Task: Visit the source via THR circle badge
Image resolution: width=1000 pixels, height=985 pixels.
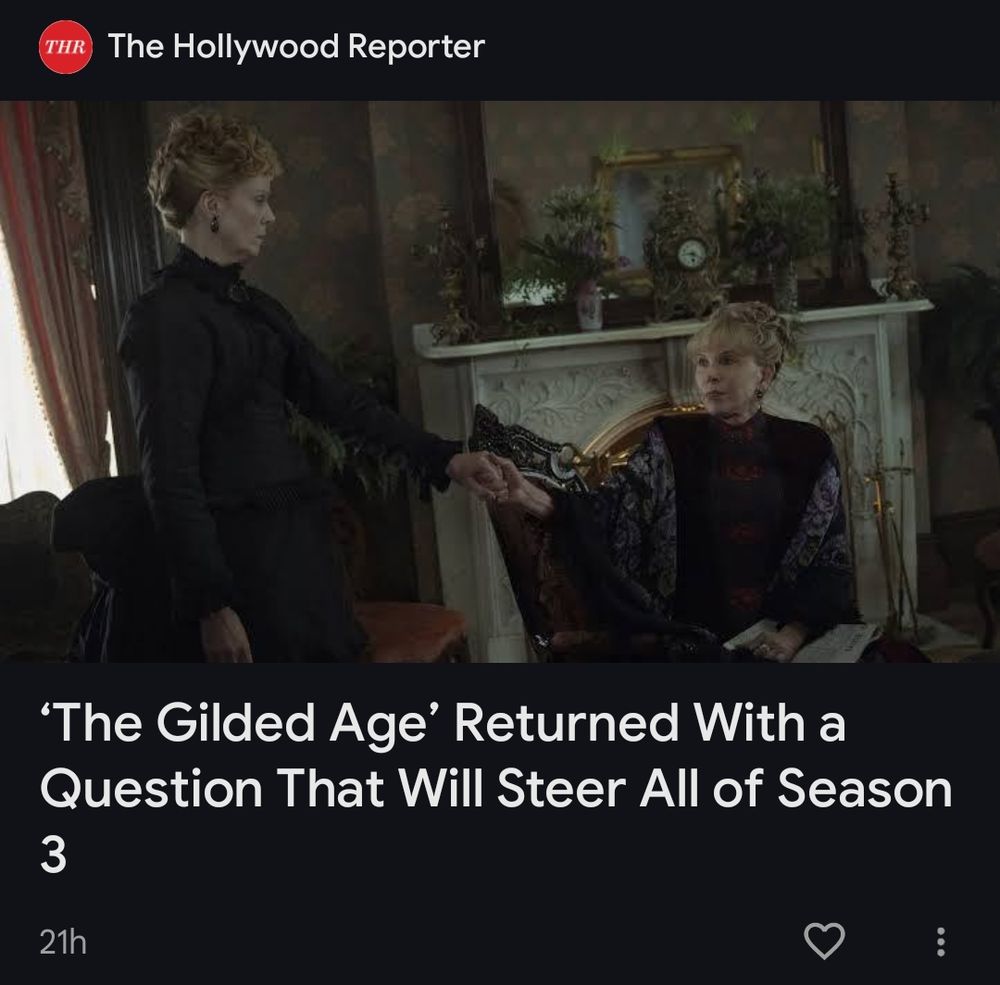Action: tap(66, 47)
